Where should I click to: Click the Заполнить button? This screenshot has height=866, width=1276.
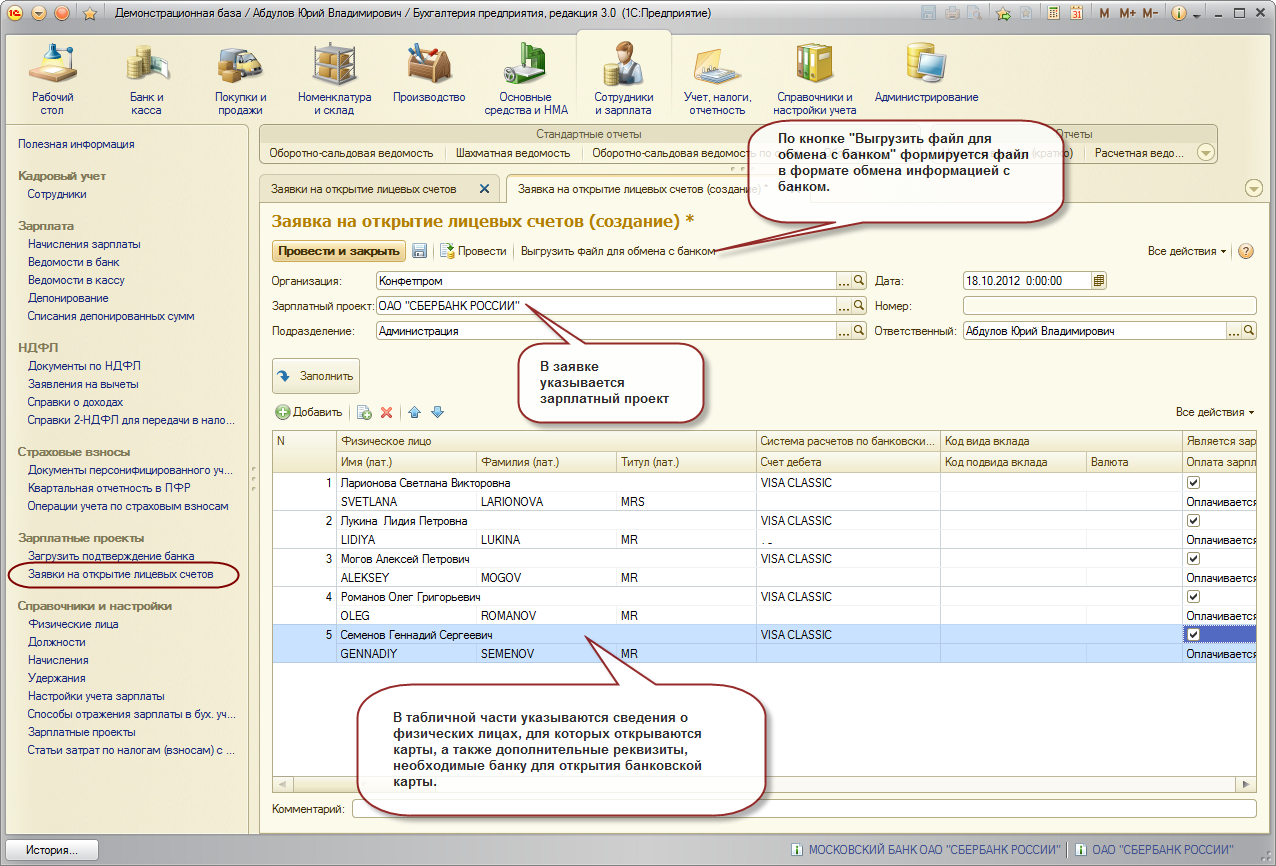click(316, 376)
